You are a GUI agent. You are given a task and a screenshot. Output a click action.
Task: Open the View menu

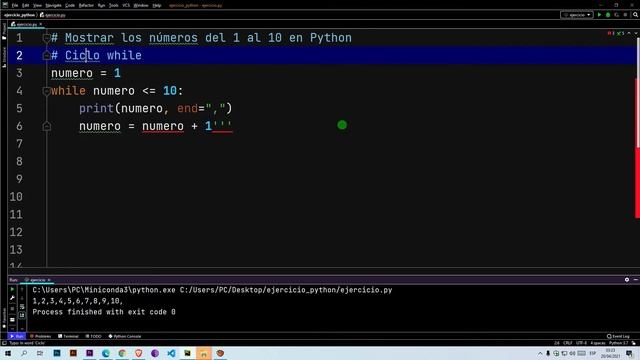(37, 5)
